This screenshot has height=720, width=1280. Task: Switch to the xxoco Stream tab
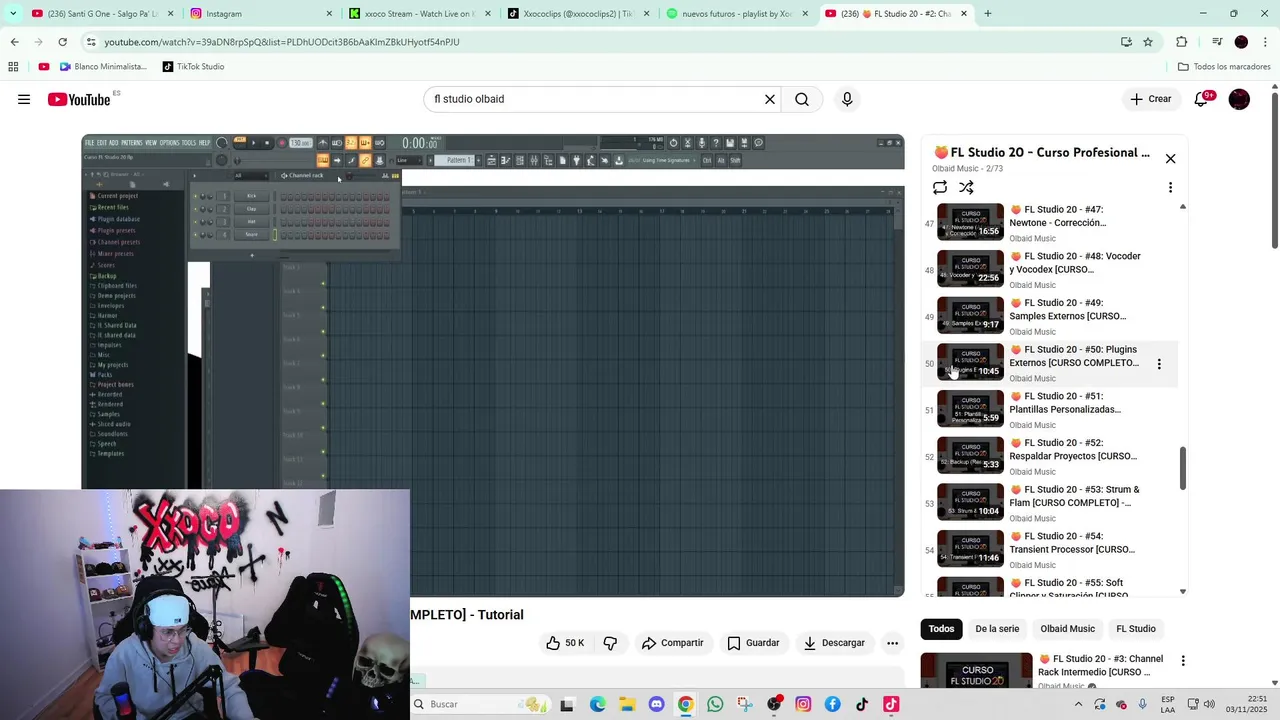420,14
